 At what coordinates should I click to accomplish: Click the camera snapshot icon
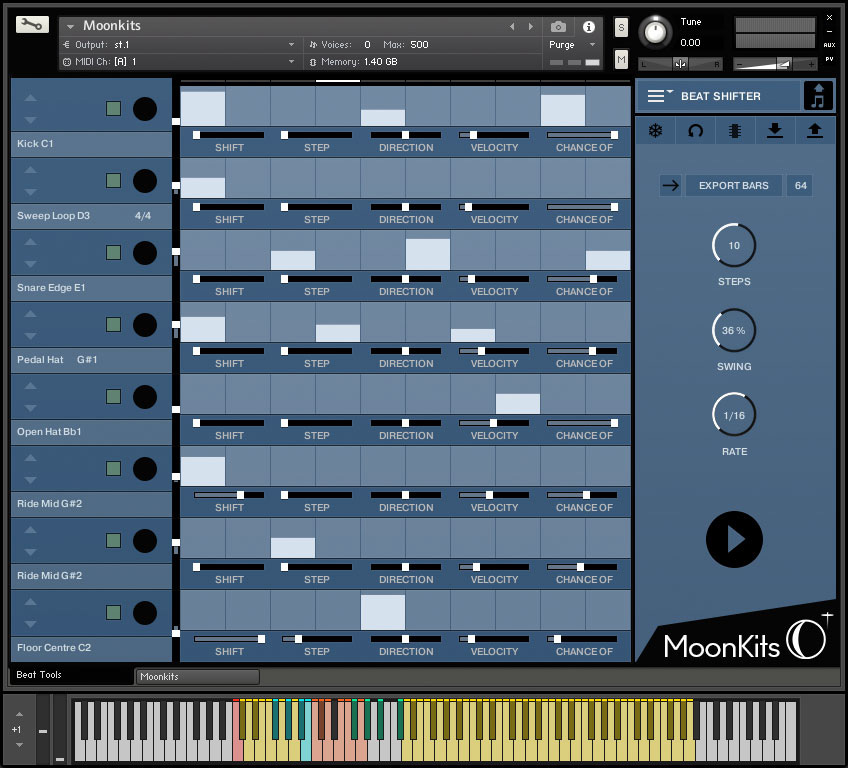click(x=558, y=27)
